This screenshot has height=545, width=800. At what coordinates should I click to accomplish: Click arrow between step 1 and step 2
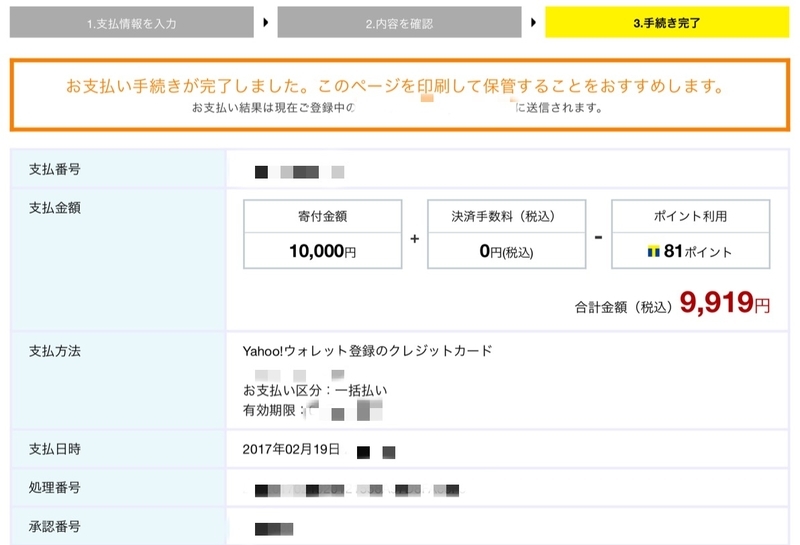pyautogui.click(x=265, y=22)
